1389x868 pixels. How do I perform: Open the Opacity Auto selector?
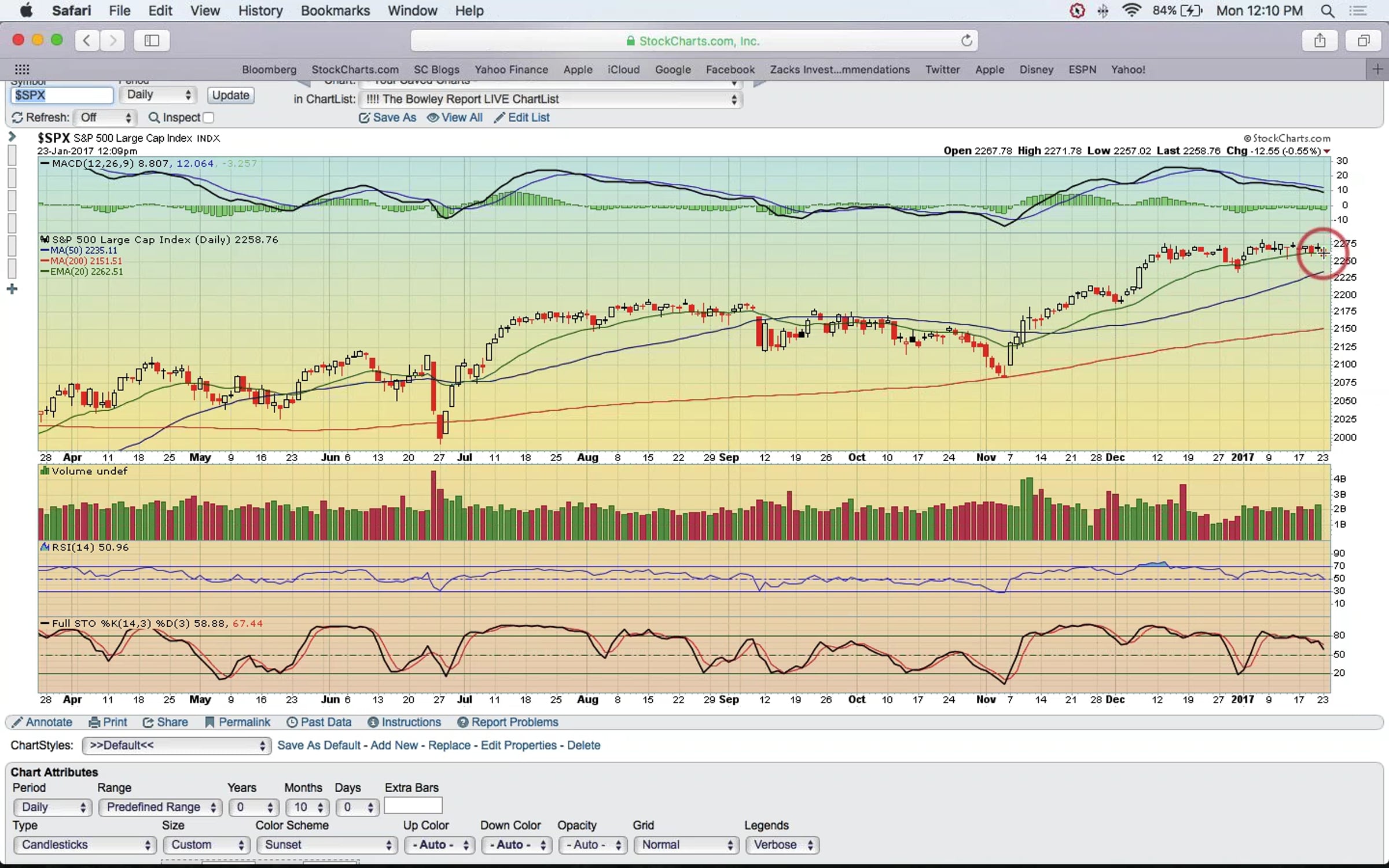tap(593, 845)
